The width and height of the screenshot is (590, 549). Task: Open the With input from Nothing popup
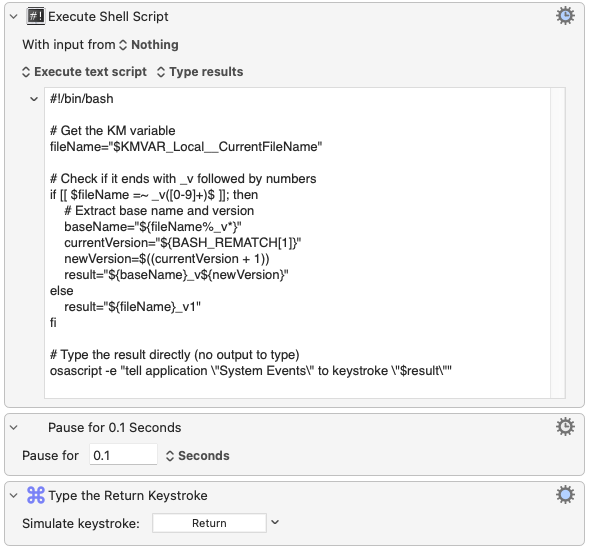(149, 45)
